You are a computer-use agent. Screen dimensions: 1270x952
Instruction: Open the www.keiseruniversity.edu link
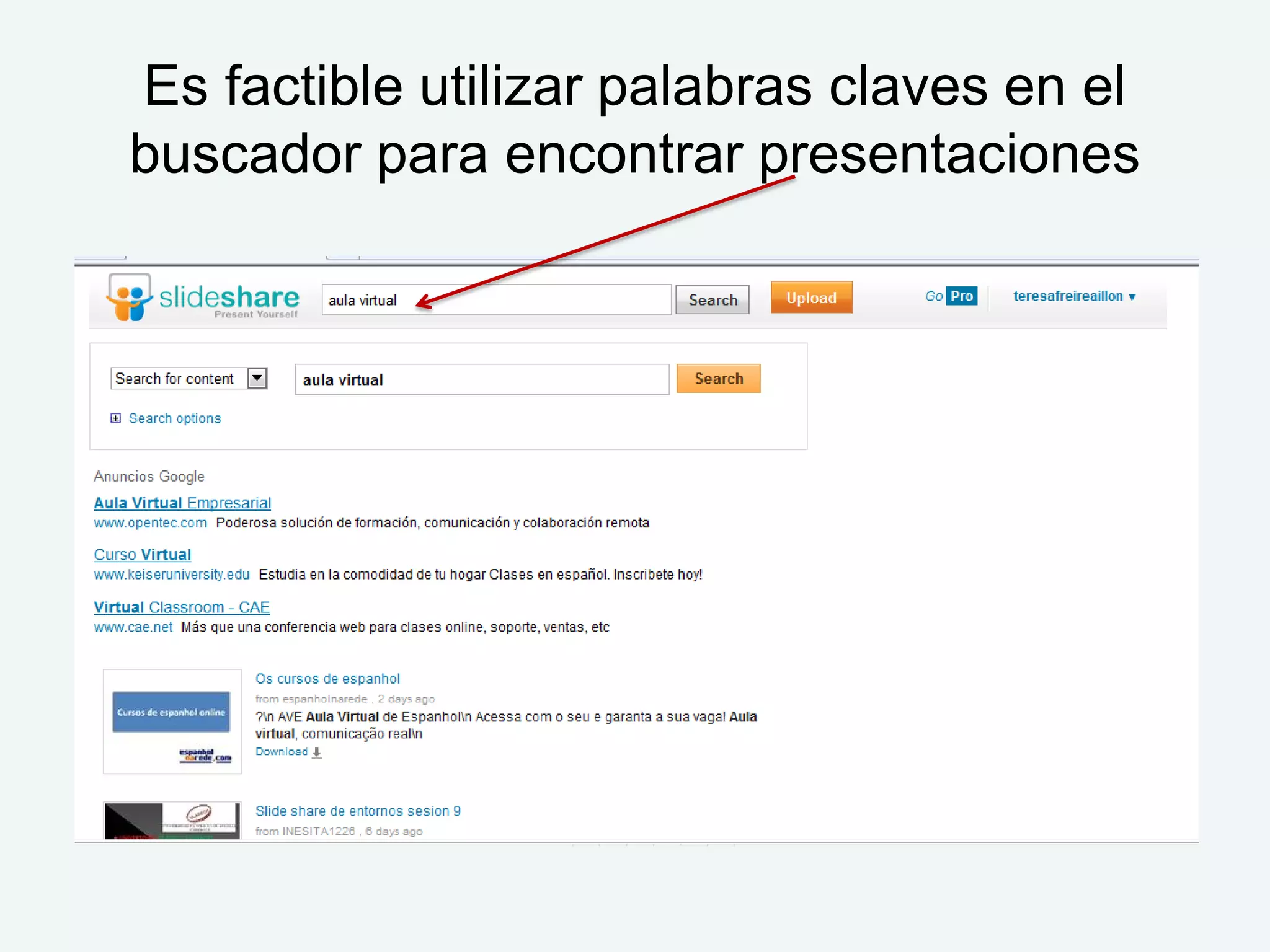171,575
